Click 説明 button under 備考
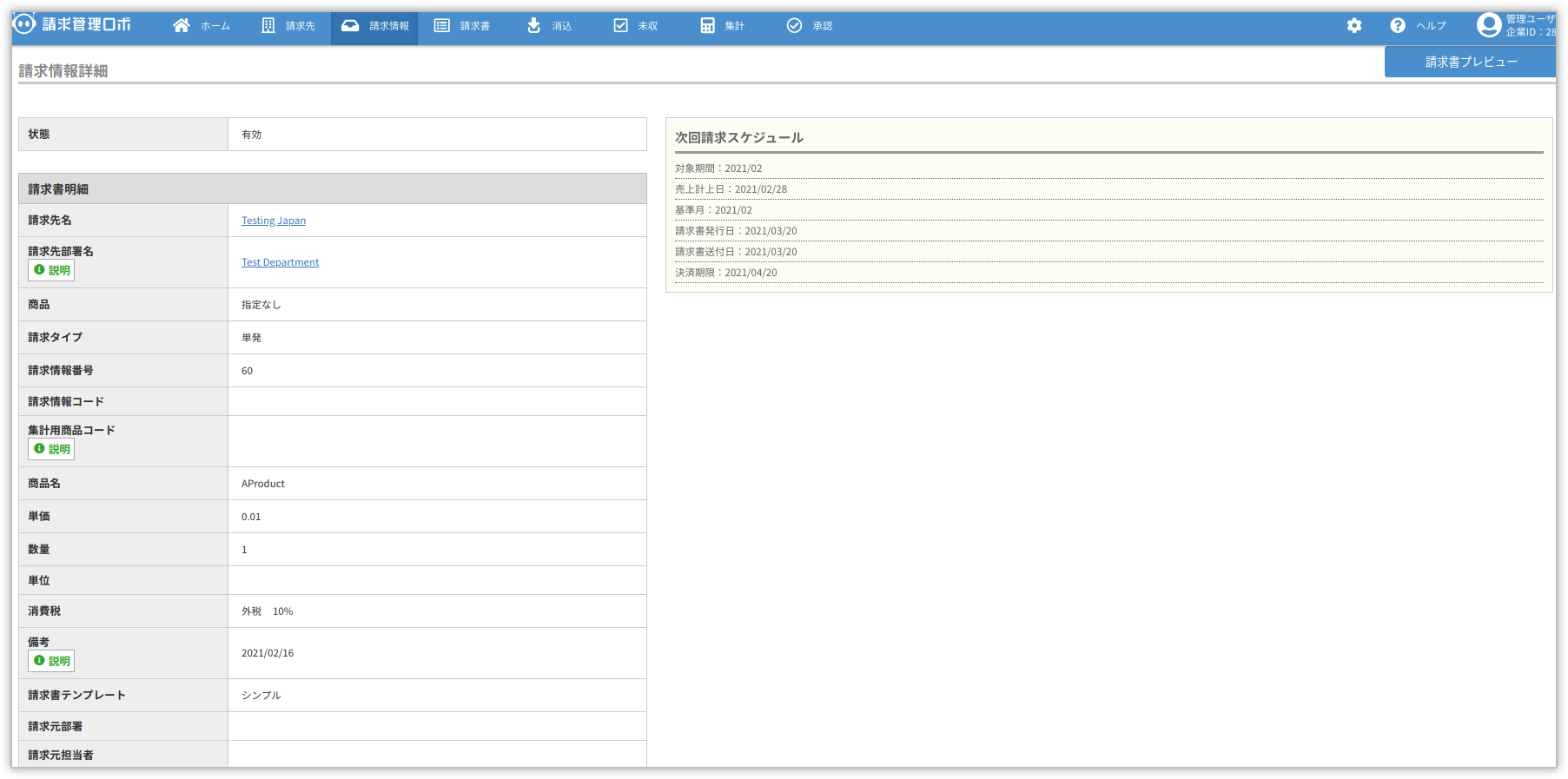Viewport: 1568px width, 779px height. coord(51,661)
